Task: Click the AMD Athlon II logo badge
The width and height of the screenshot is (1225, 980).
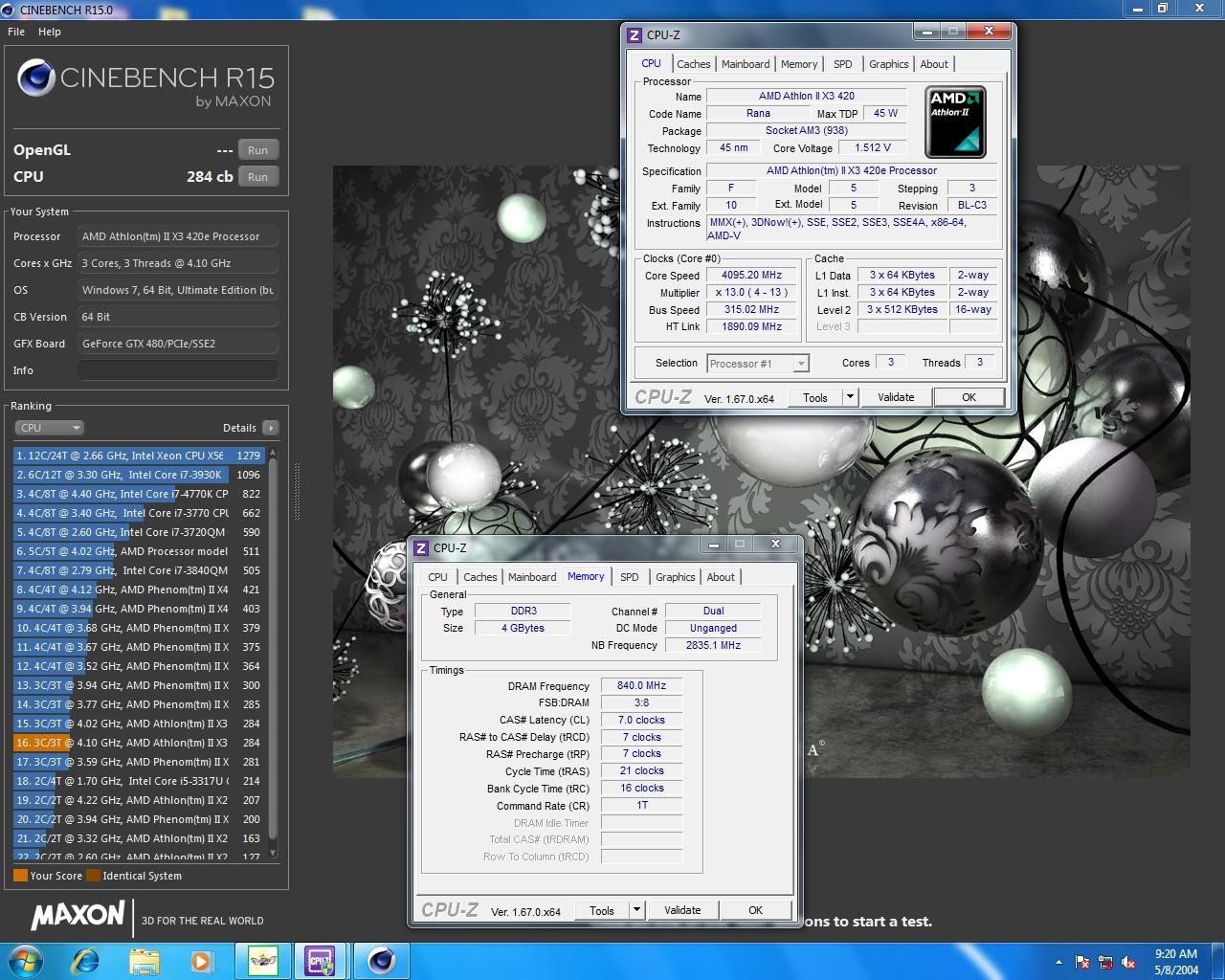Action: [954, 122]
